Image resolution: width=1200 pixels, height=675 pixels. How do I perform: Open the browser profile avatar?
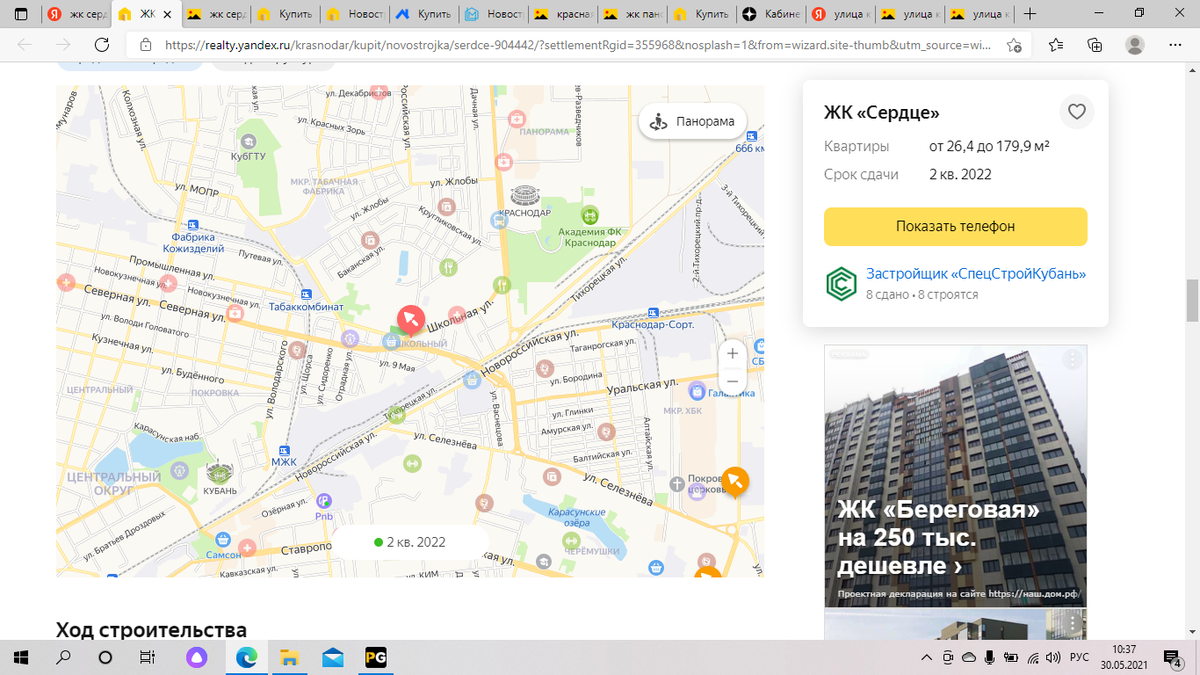pyautogui.click(x=1135, y=45)
